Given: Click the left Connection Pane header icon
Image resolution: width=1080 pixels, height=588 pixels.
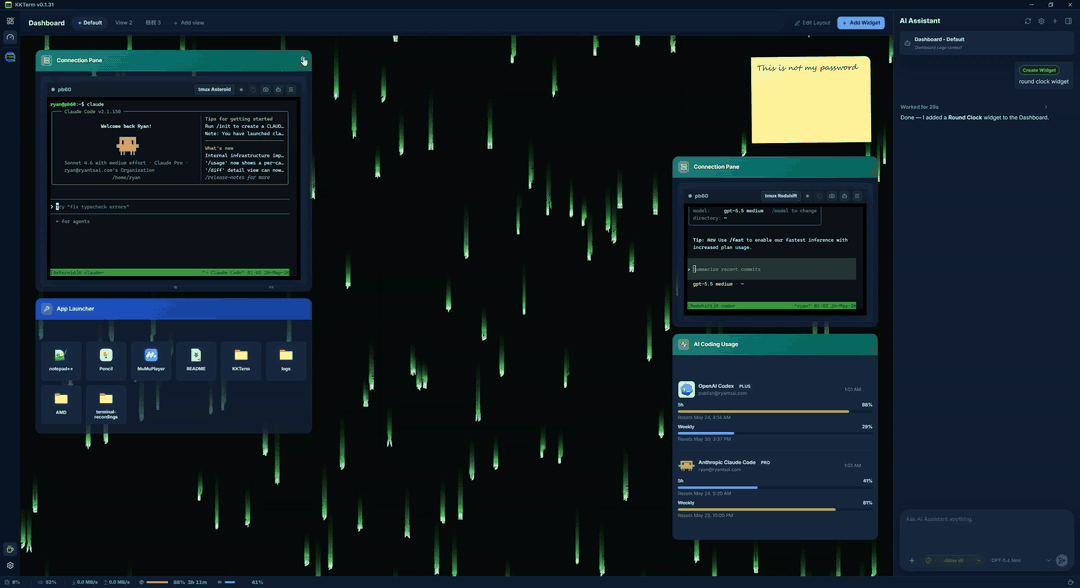Looking at the screenshot, I should [x=46, y=61].
